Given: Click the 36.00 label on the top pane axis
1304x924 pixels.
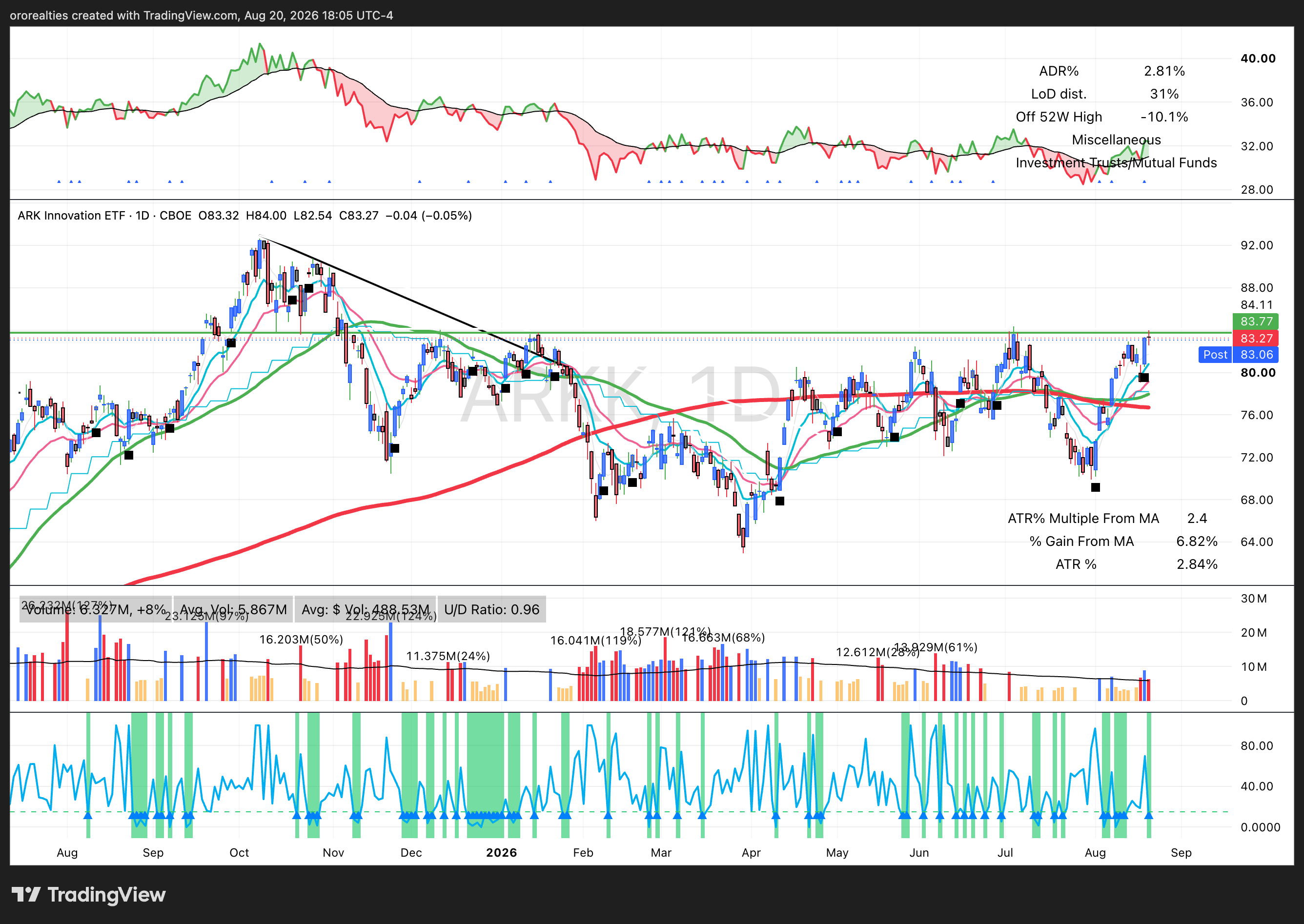Looking at the screenshot, I should (1257, 102).
